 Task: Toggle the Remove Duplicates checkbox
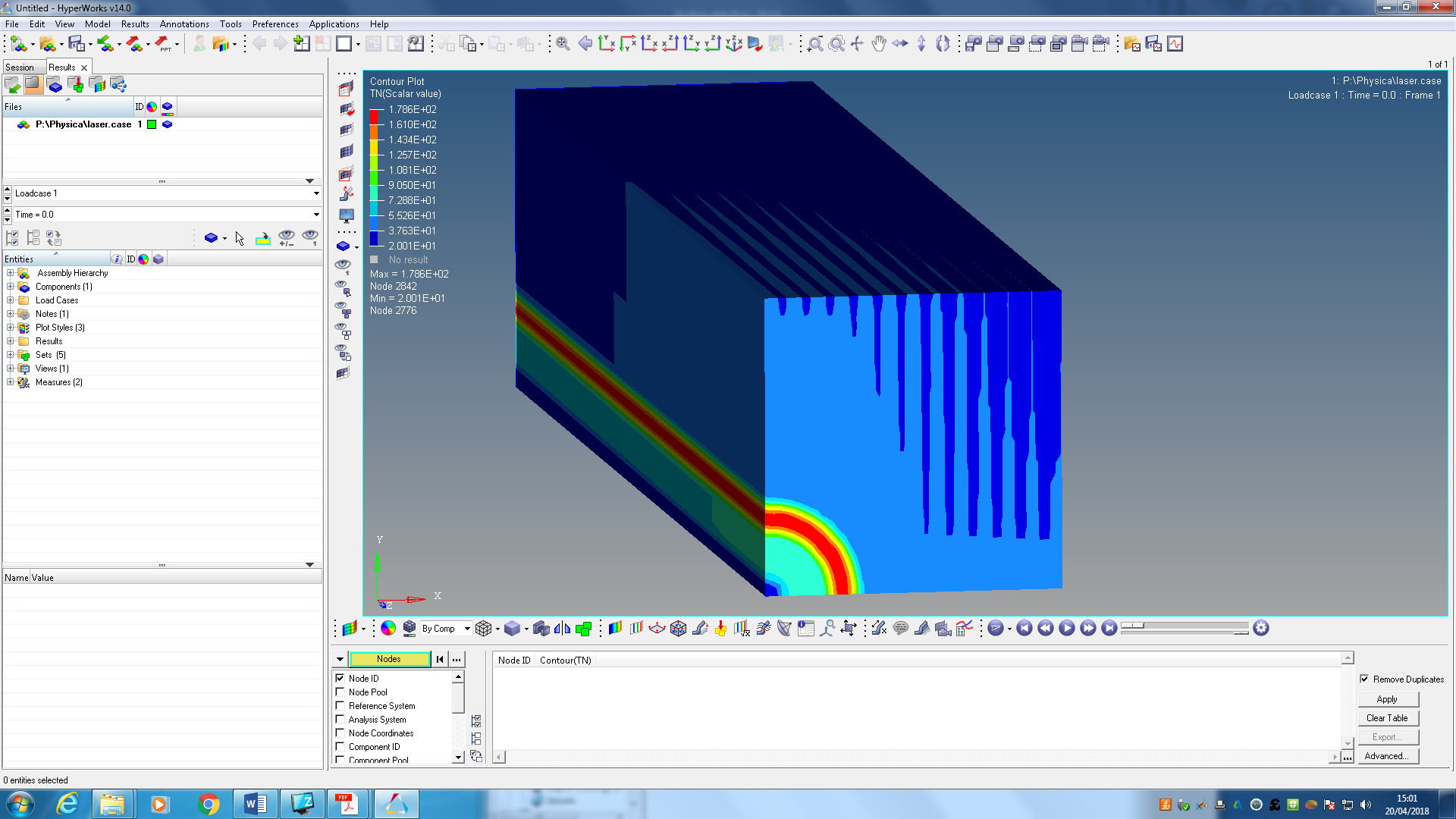(x=1364, y=679)
